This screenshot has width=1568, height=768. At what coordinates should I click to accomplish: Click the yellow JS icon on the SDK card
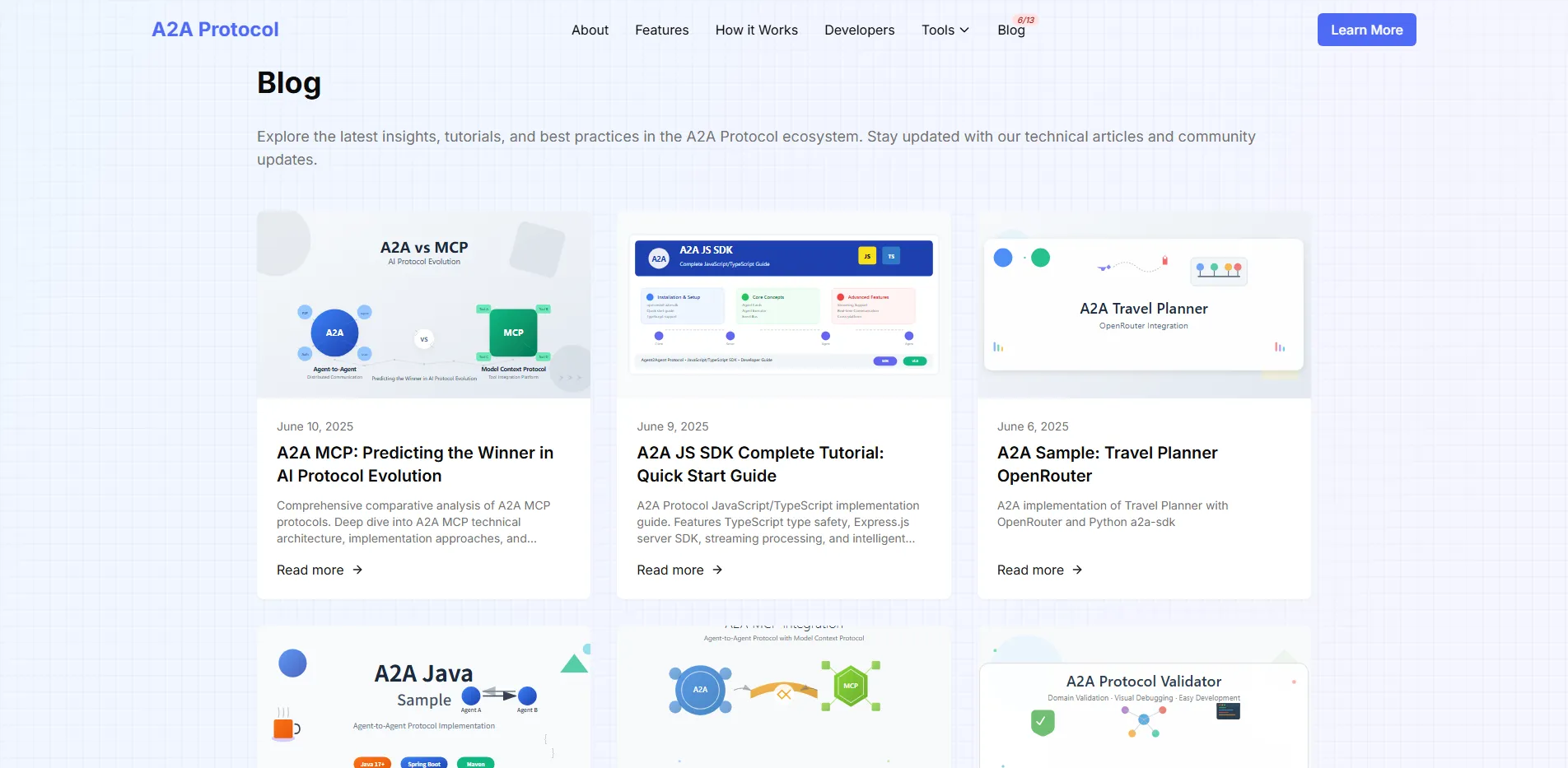[867, 256]
